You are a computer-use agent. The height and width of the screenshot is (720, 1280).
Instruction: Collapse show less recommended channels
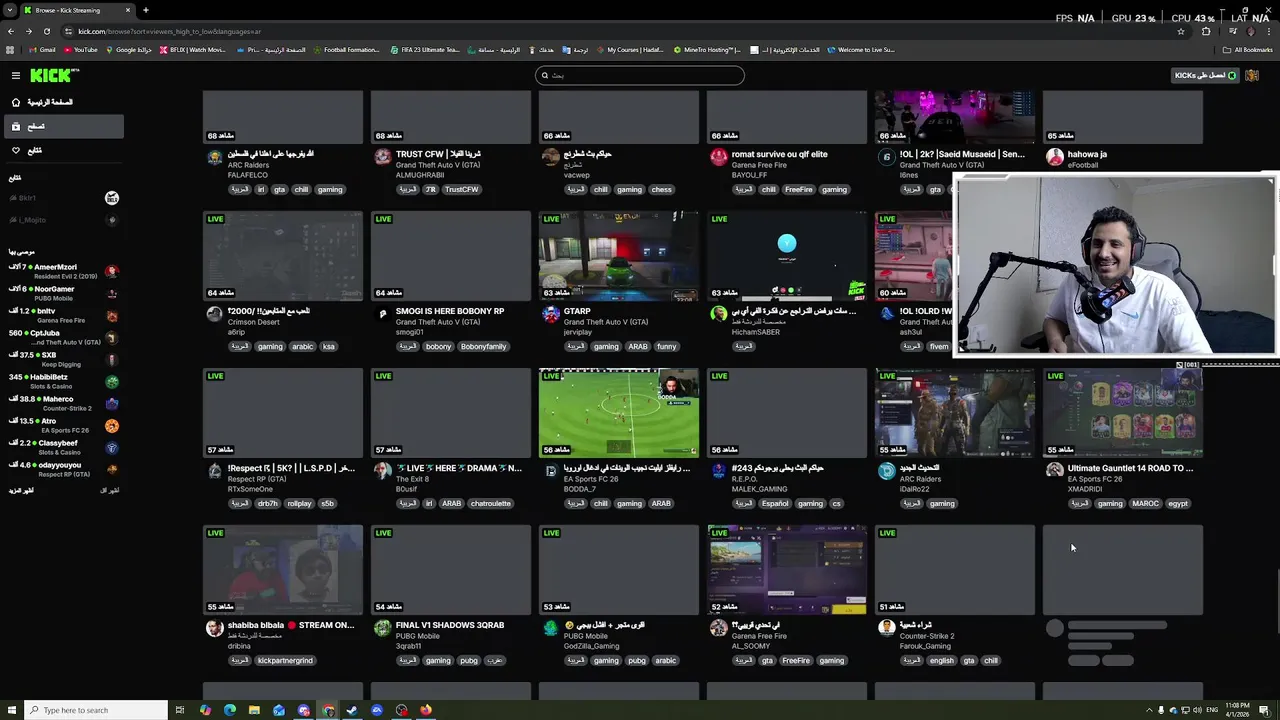tap(109, 491)
